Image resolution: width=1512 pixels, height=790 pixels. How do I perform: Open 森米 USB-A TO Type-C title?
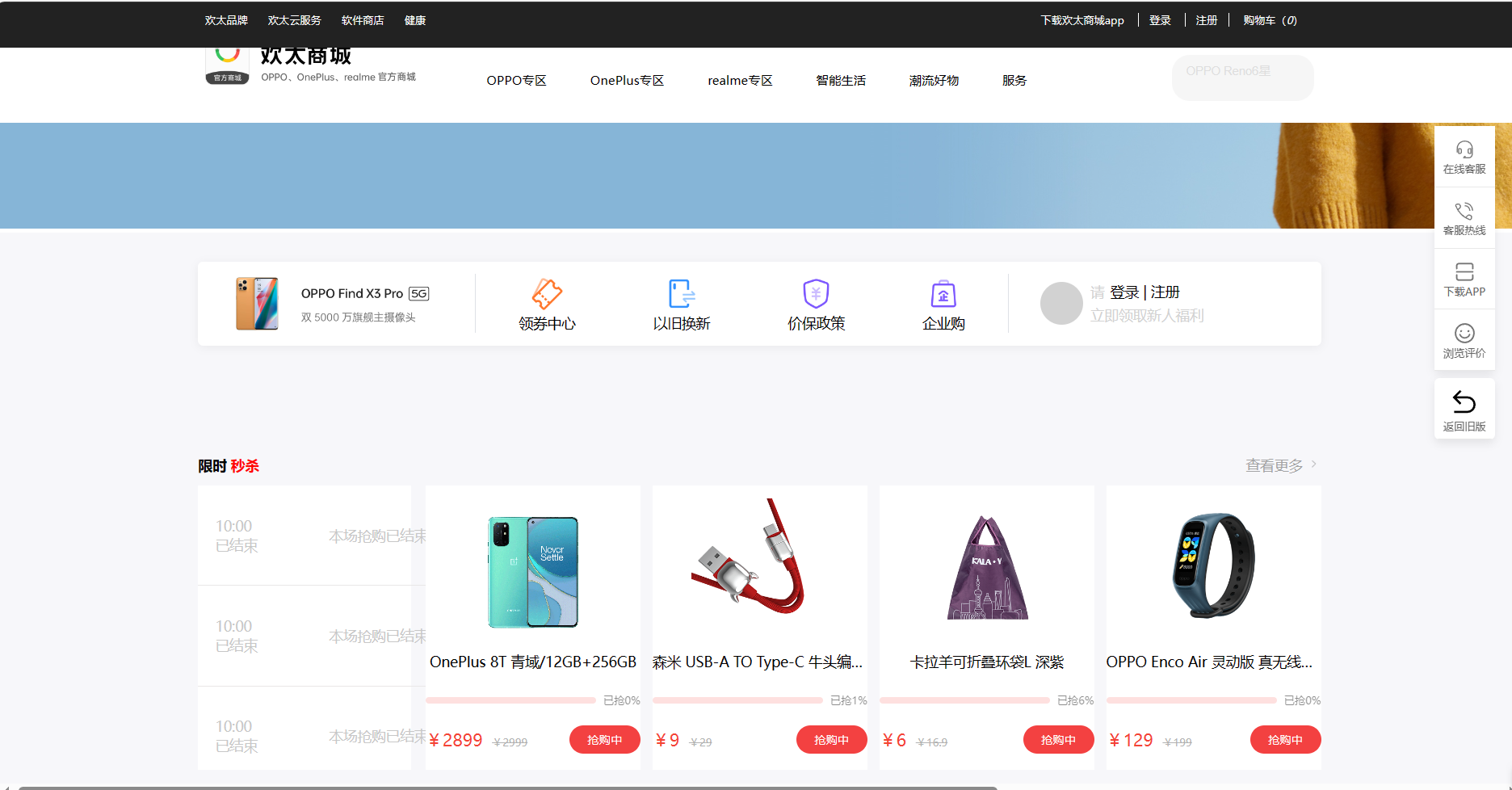click(x=758, y=662)
